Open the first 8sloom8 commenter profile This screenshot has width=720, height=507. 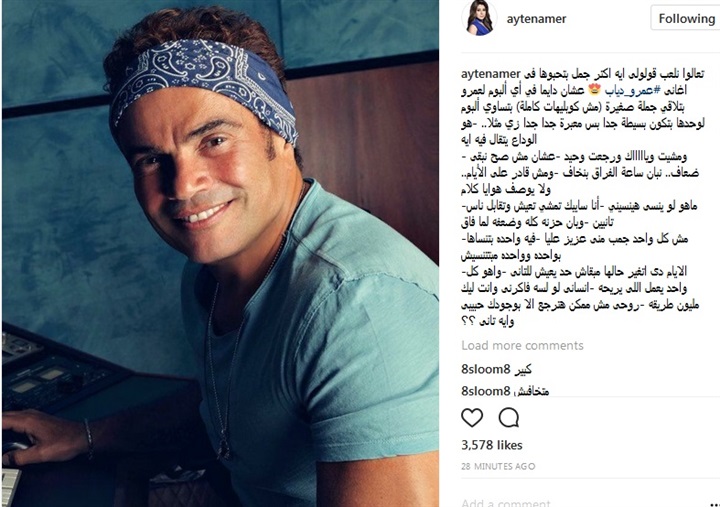point(485,369)
